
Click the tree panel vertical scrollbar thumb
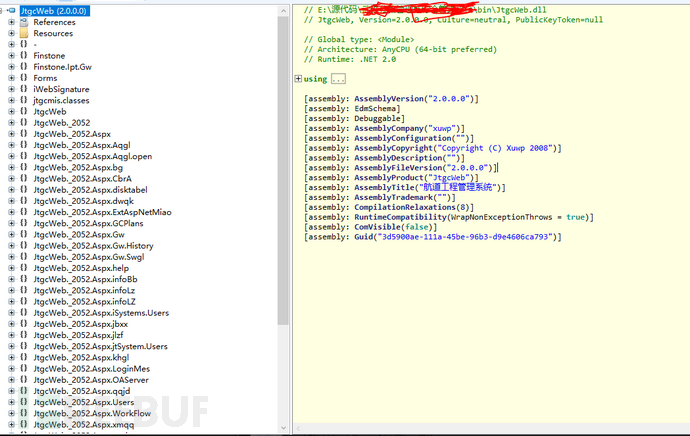283,171
